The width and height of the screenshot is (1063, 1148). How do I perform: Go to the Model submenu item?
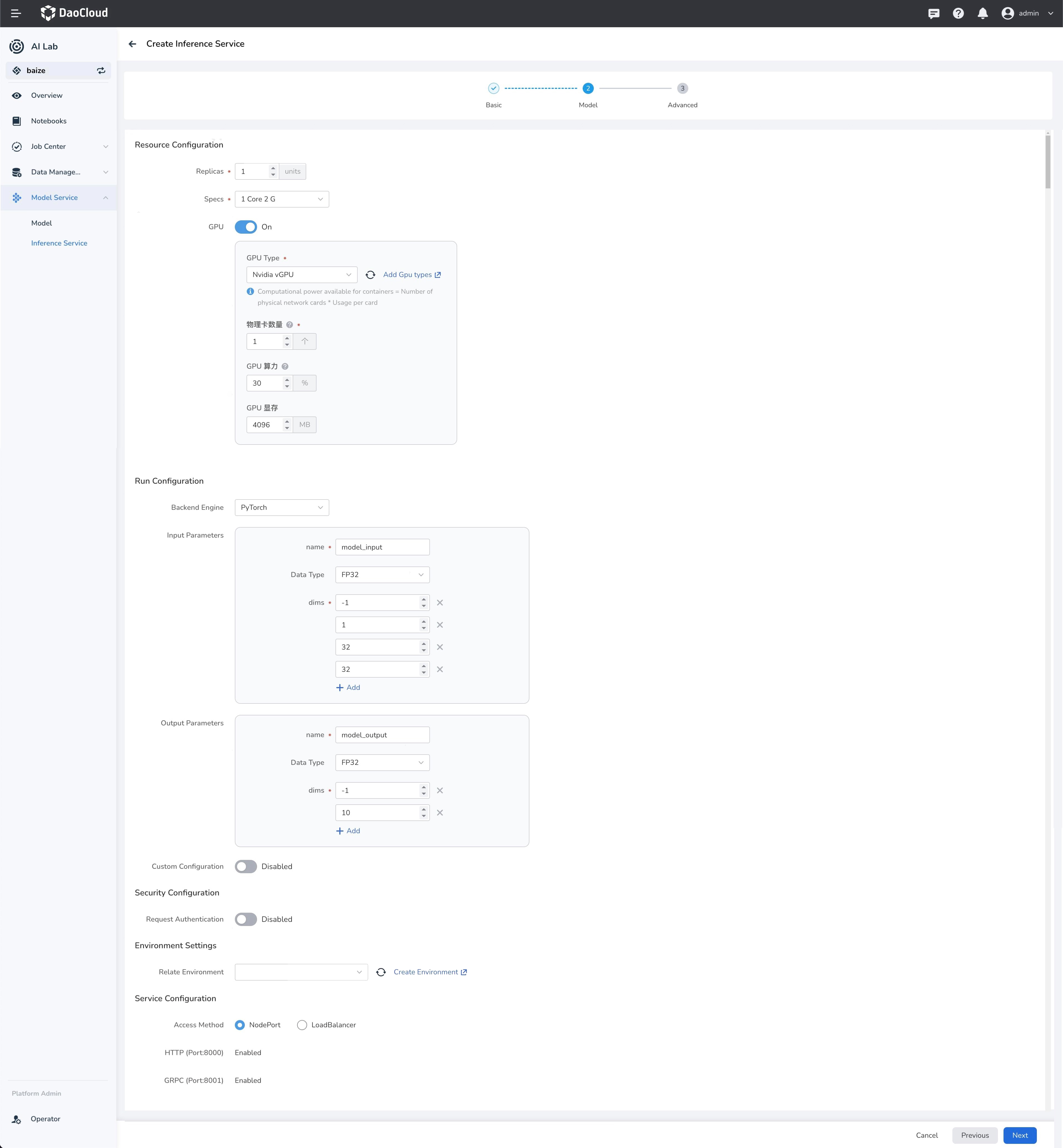tap(41, 223)
